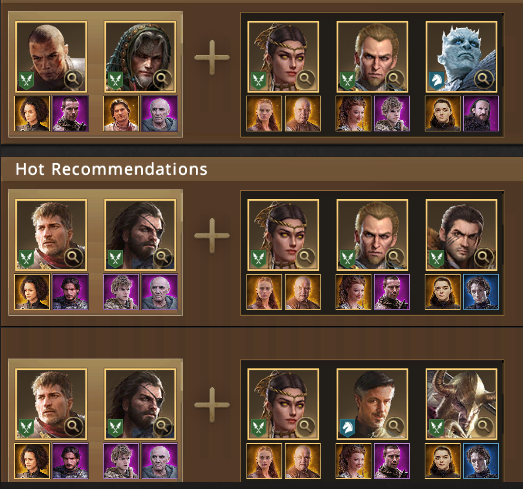Click the plus sign in the top lineup row
Viewport: 523px width, 489px height.
tap(212, 57)
